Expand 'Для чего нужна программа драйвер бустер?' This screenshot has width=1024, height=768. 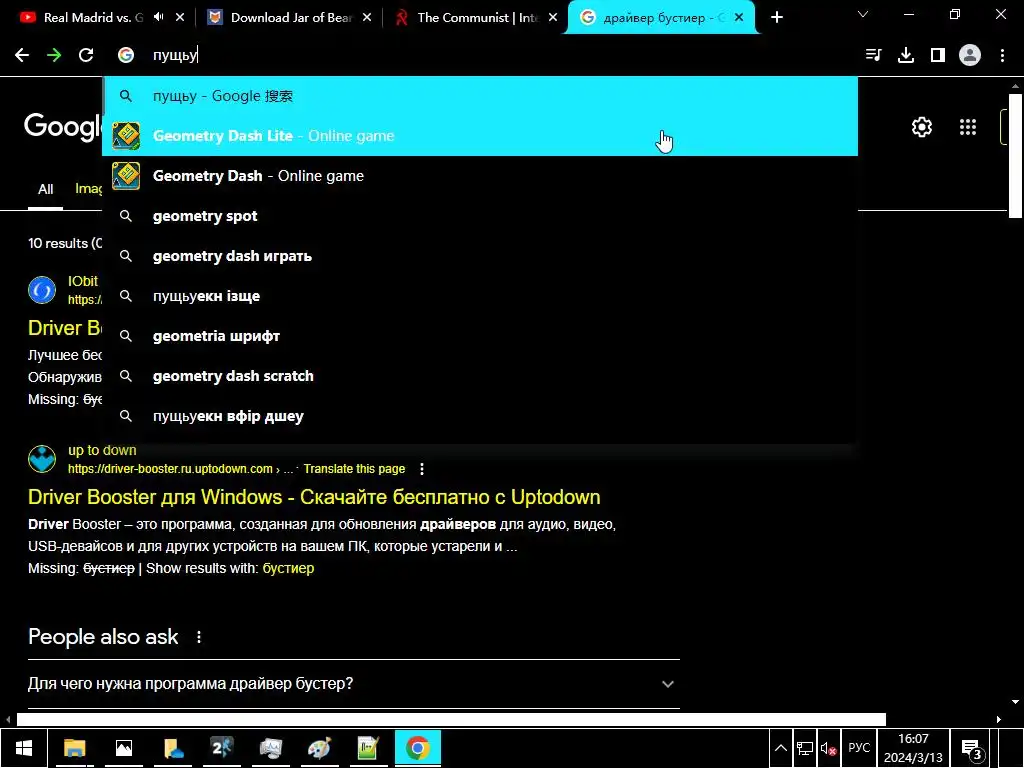click(353, 684)
